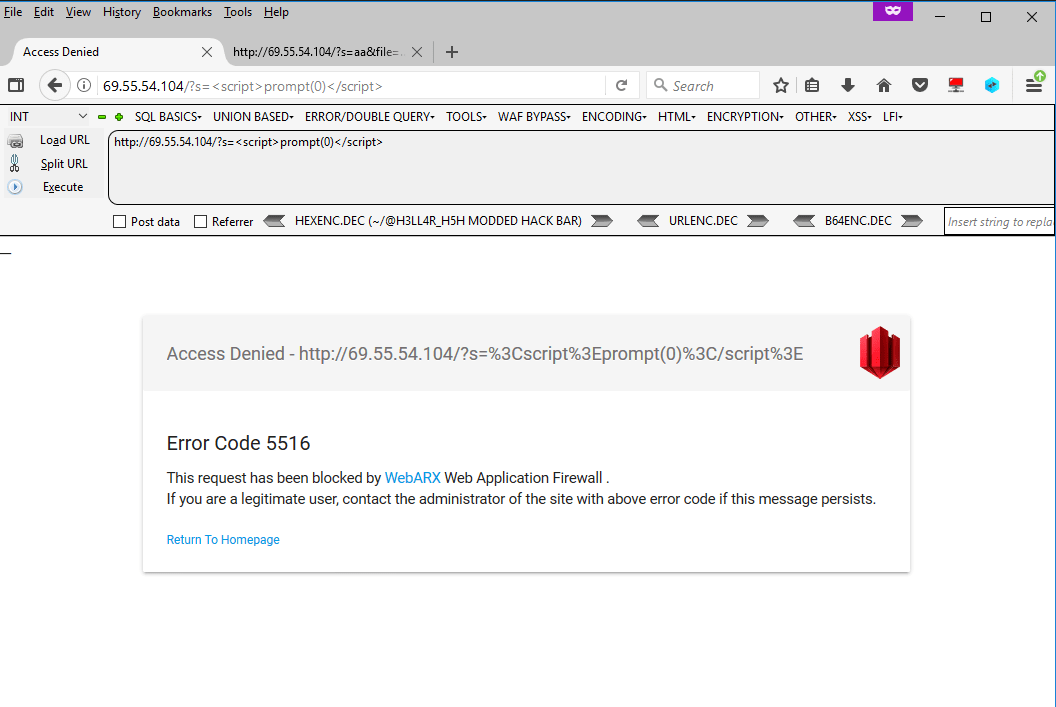Click the URLENC.DEC label
Viewport: 1056px width, 707px height.
pyautogui.click(x=703, y=221)
